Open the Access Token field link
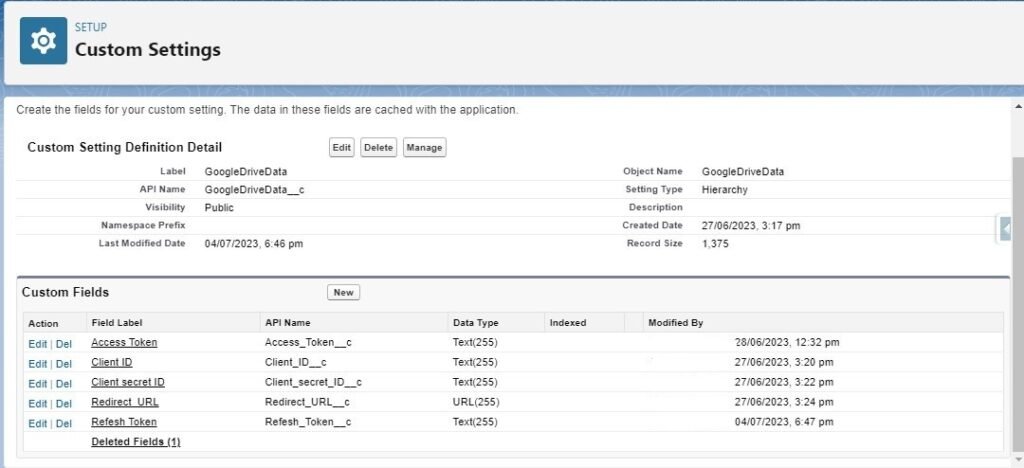 click(124, 342)
